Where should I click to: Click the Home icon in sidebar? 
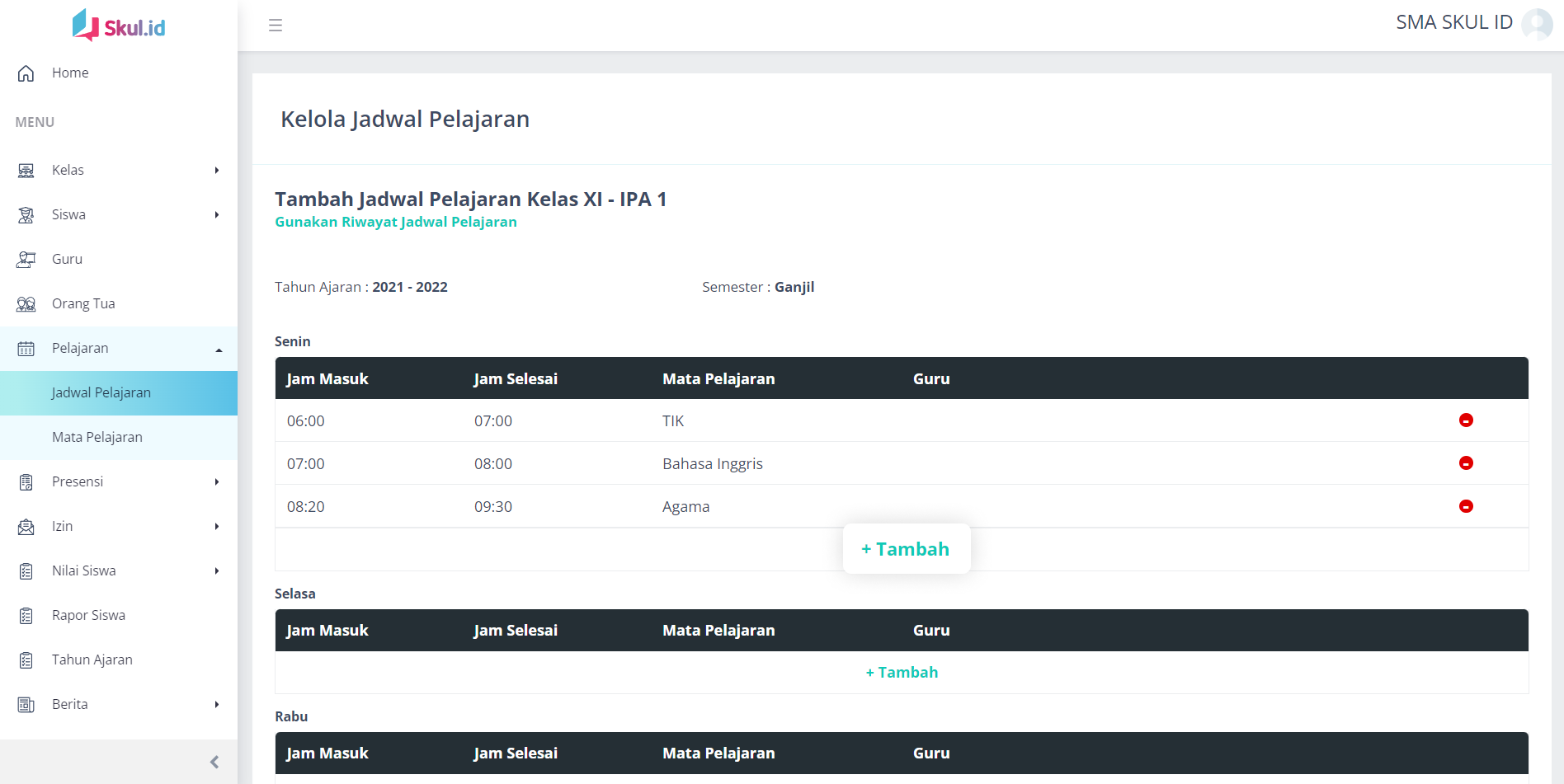click(26, 73)
